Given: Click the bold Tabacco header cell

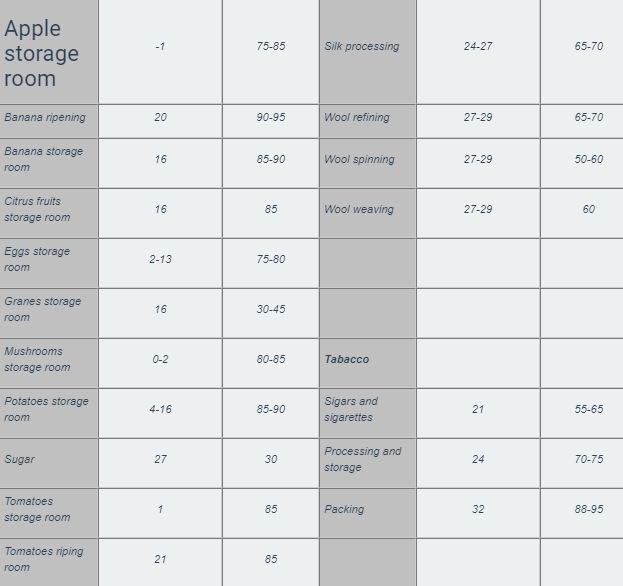Looking at the screenshot, I should [x=367, y=363].
